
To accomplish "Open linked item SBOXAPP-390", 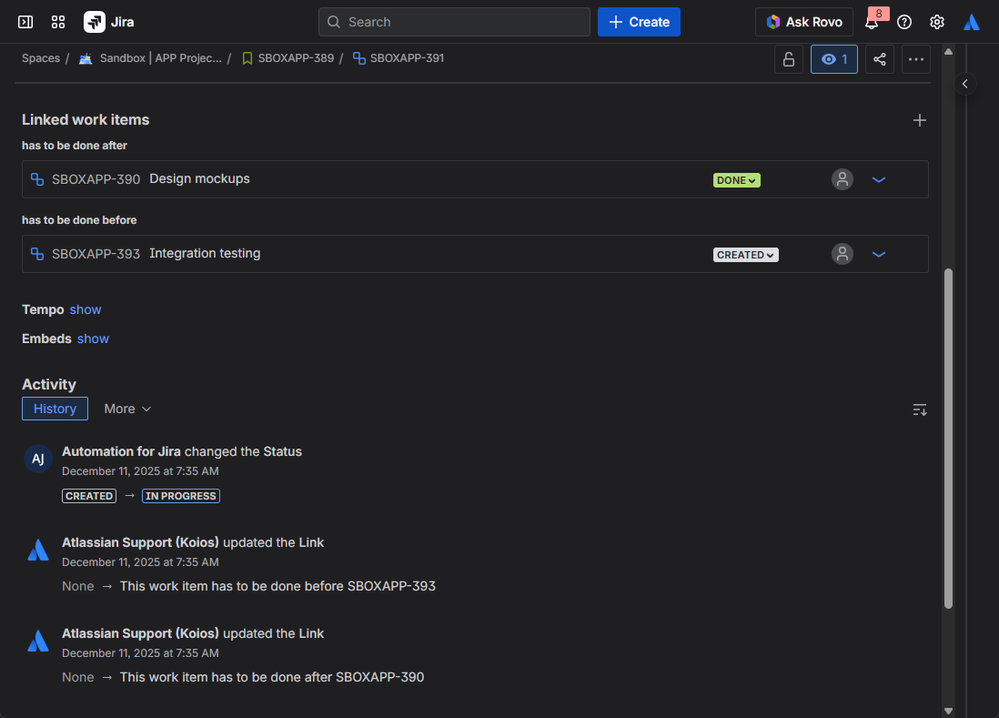I will (96, 180).
